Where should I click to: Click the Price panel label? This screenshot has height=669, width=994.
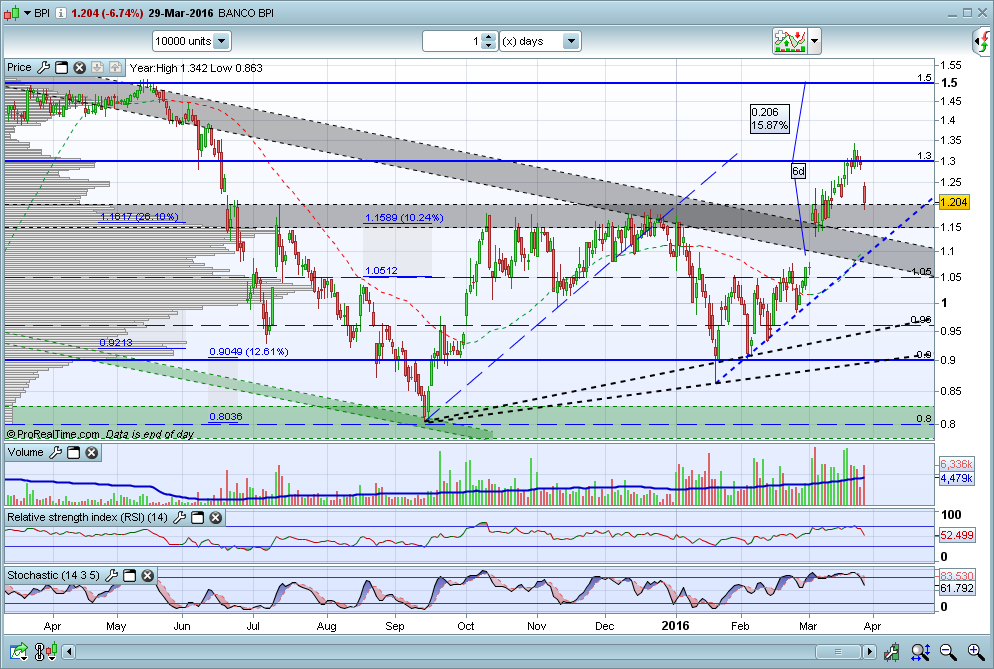[x=19, y=67]
